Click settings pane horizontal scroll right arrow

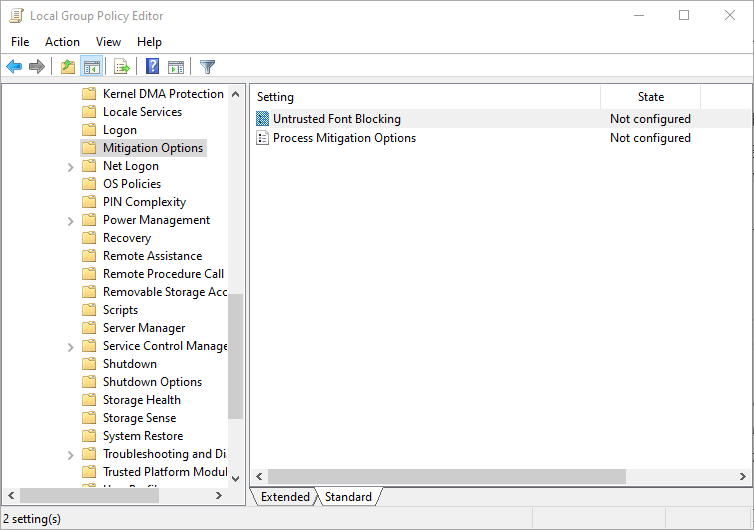(742, 476)
